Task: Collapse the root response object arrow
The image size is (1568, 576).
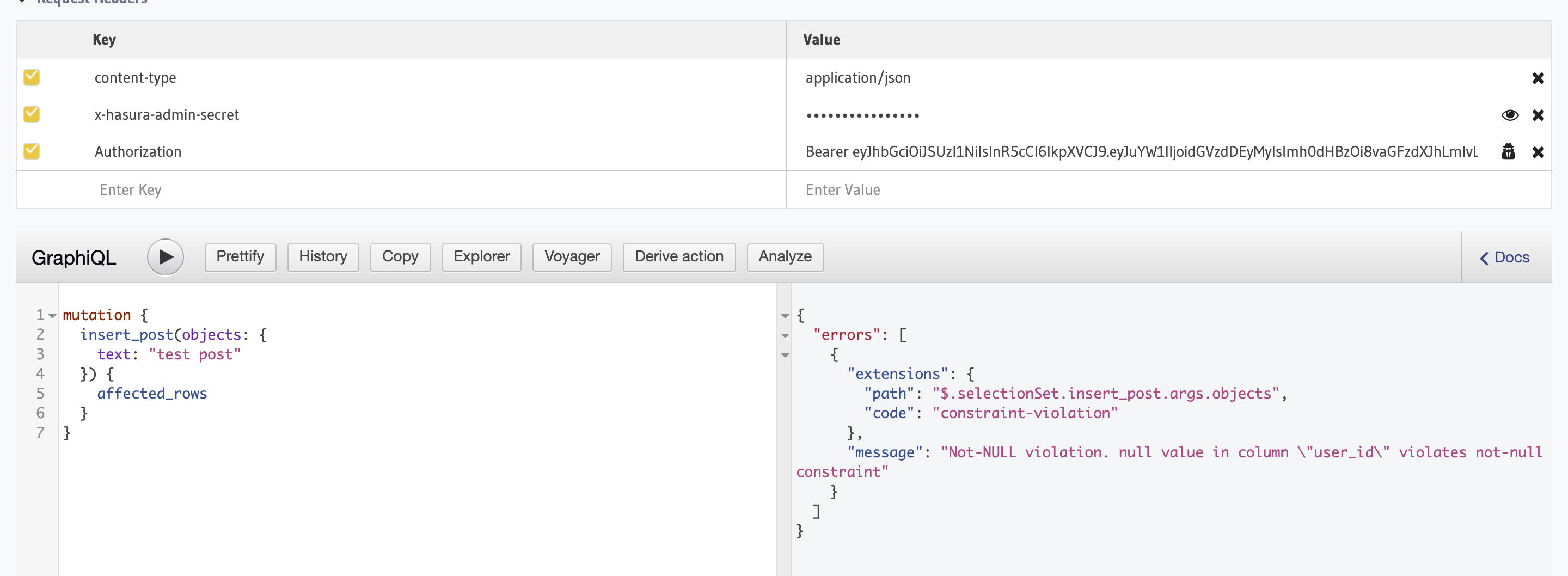Action: (x=785, y=316)
